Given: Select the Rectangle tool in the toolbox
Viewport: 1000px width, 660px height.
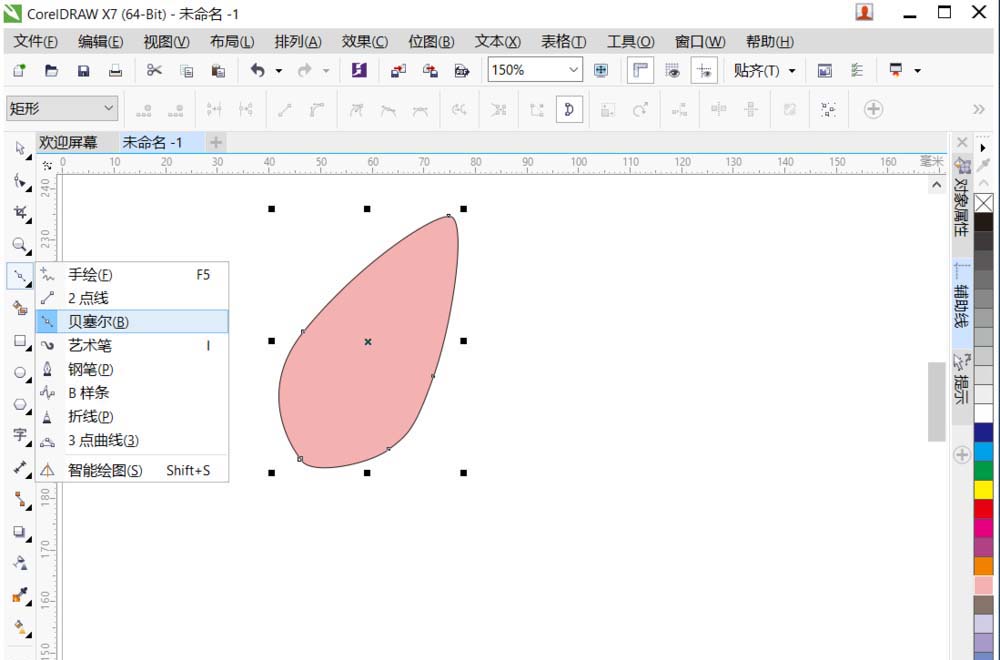Looking at the screenshot, I should pos(20,341).
